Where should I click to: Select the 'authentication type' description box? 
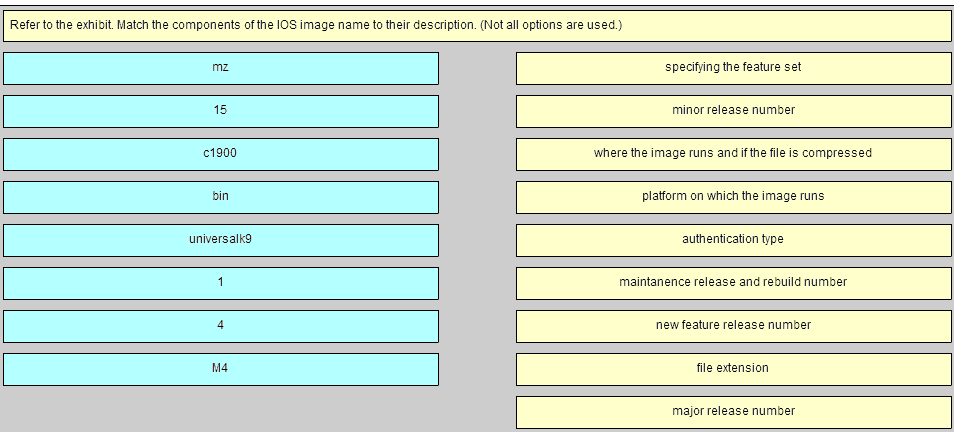tap(733, 240)
